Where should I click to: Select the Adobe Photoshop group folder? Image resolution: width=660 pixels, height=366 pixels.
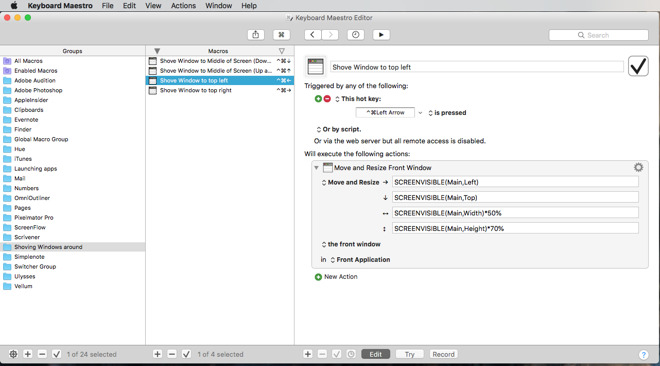[72, 90]
